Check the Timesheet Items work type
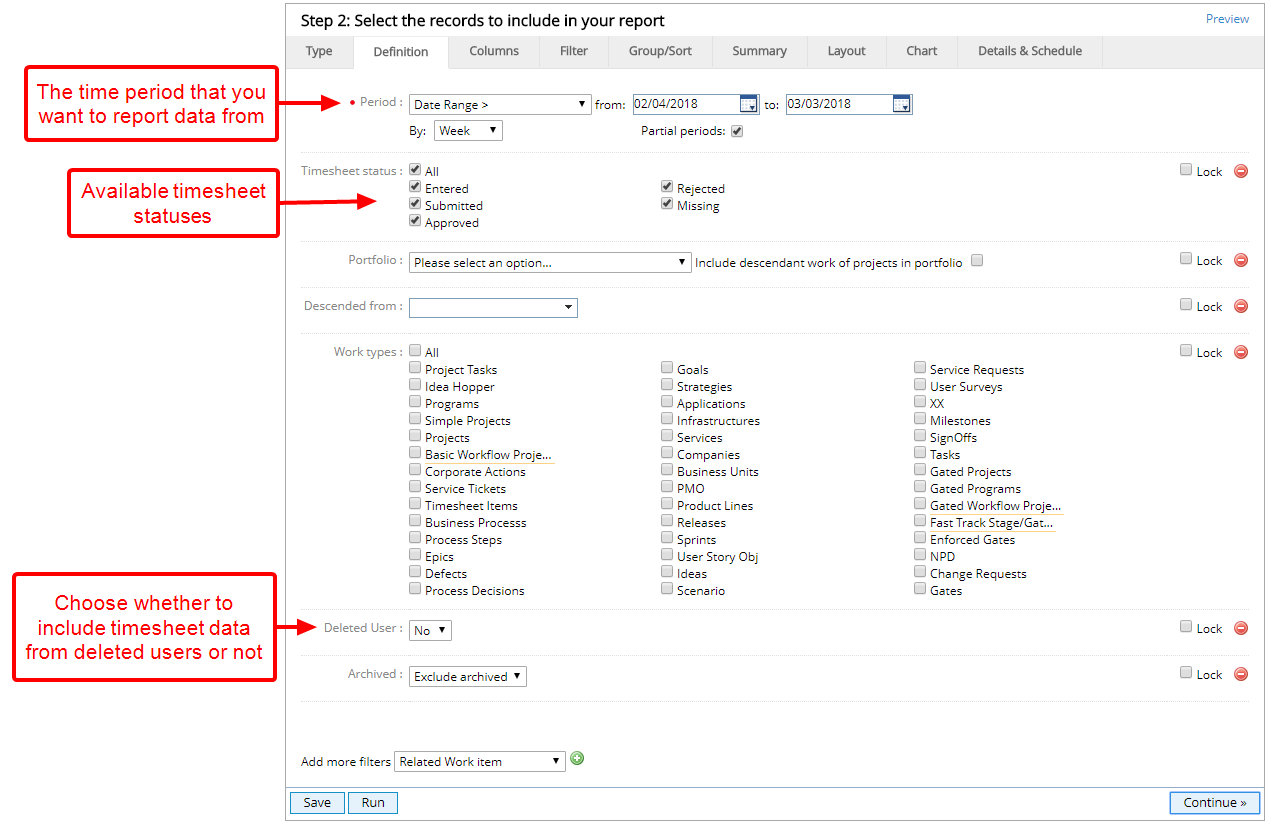The image size is (1273, 824). point(415,504)
